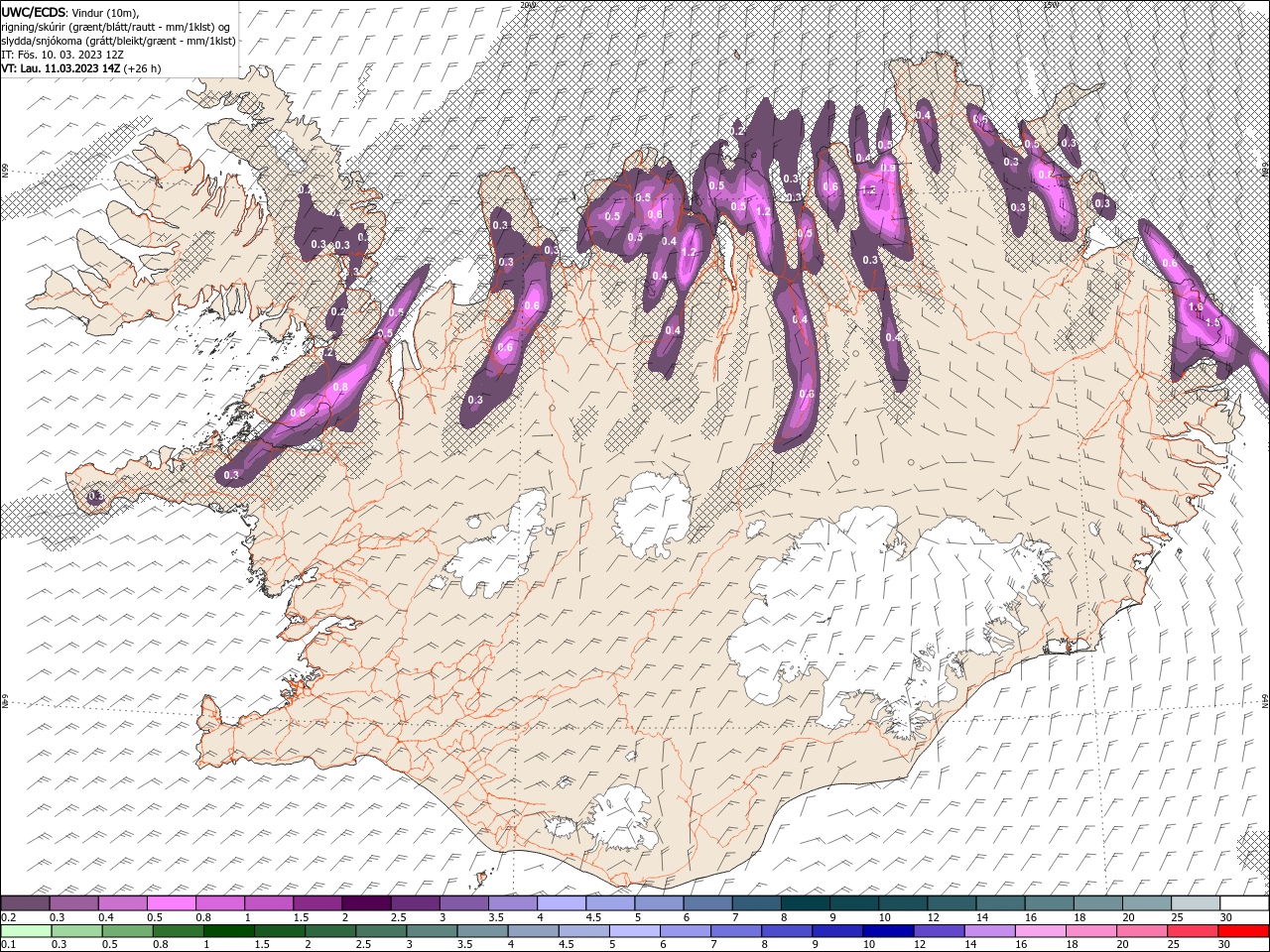Viewport: 1270px width, 952px height.
Task: Click the 'IT: Fös. 10. 03. 2023 12Z' line
Action: coord(63,55)
